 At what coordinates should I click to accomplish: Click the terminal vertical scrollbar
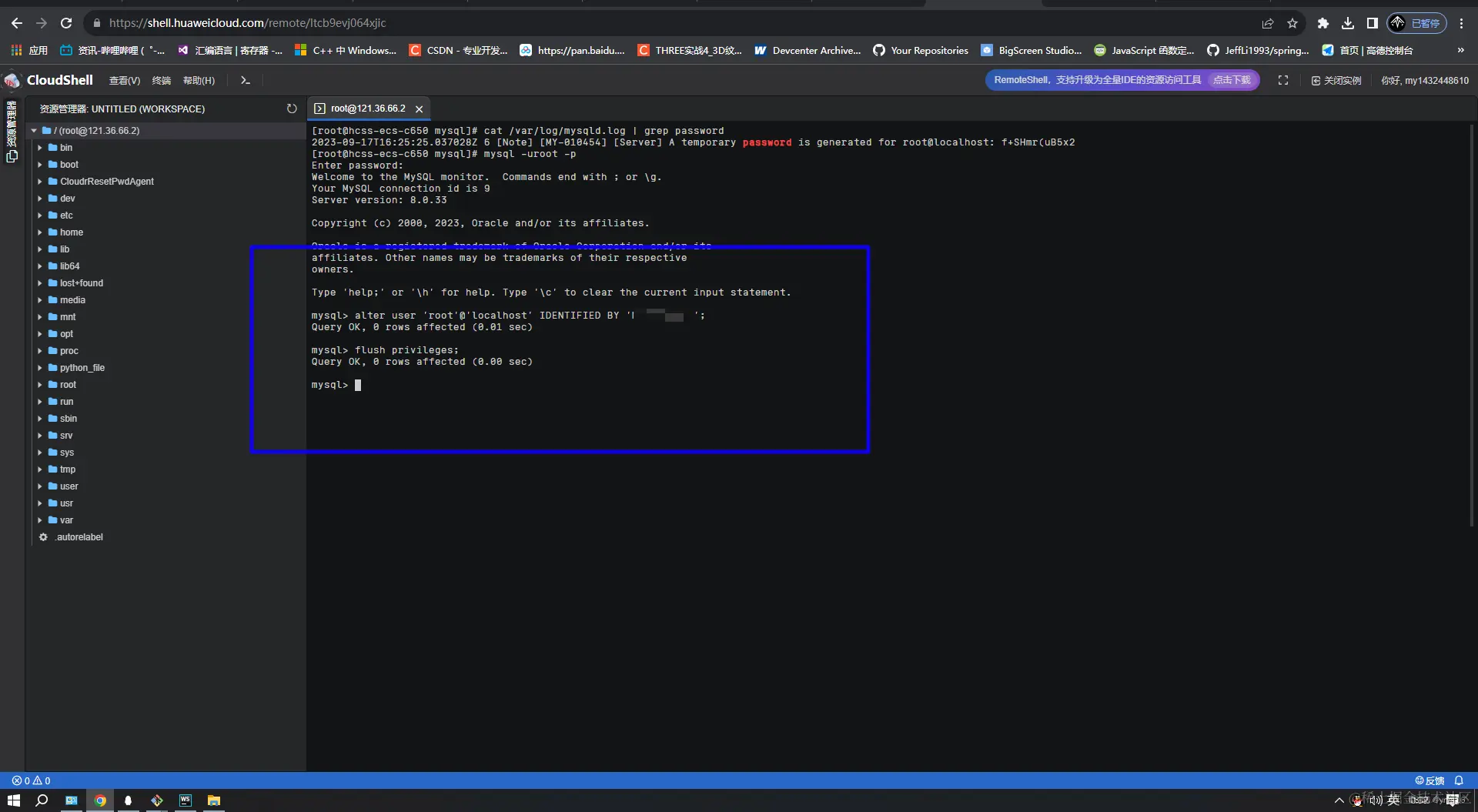pyautogui.click(x=1472, y=326)
